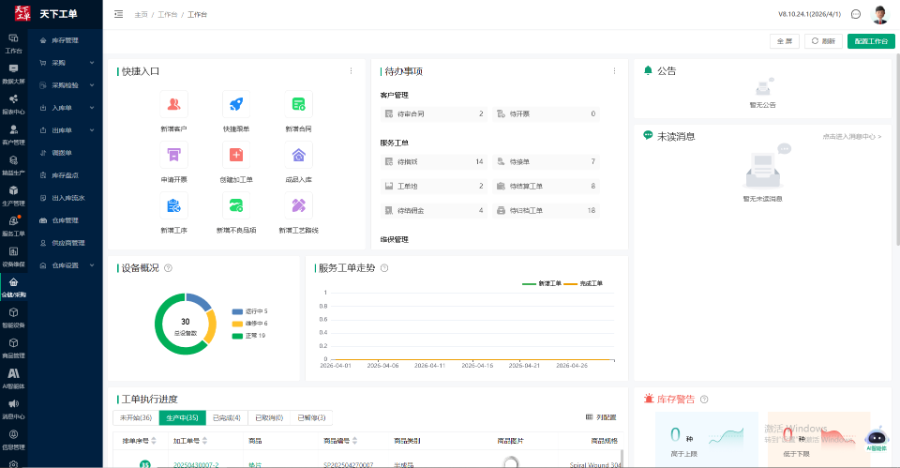Screen dimensions: 900x468
Task: Expand the 出库单 submenu
Action: 67,130
